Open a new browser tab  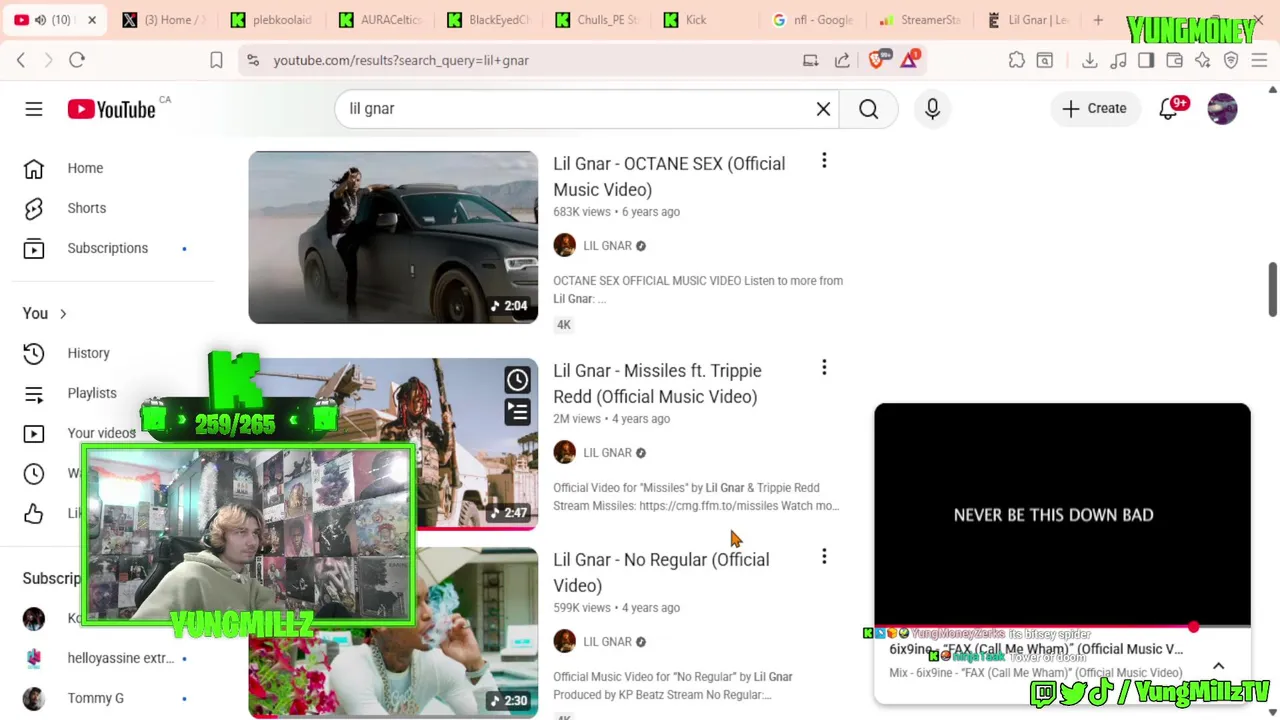tap(1098, 20)
